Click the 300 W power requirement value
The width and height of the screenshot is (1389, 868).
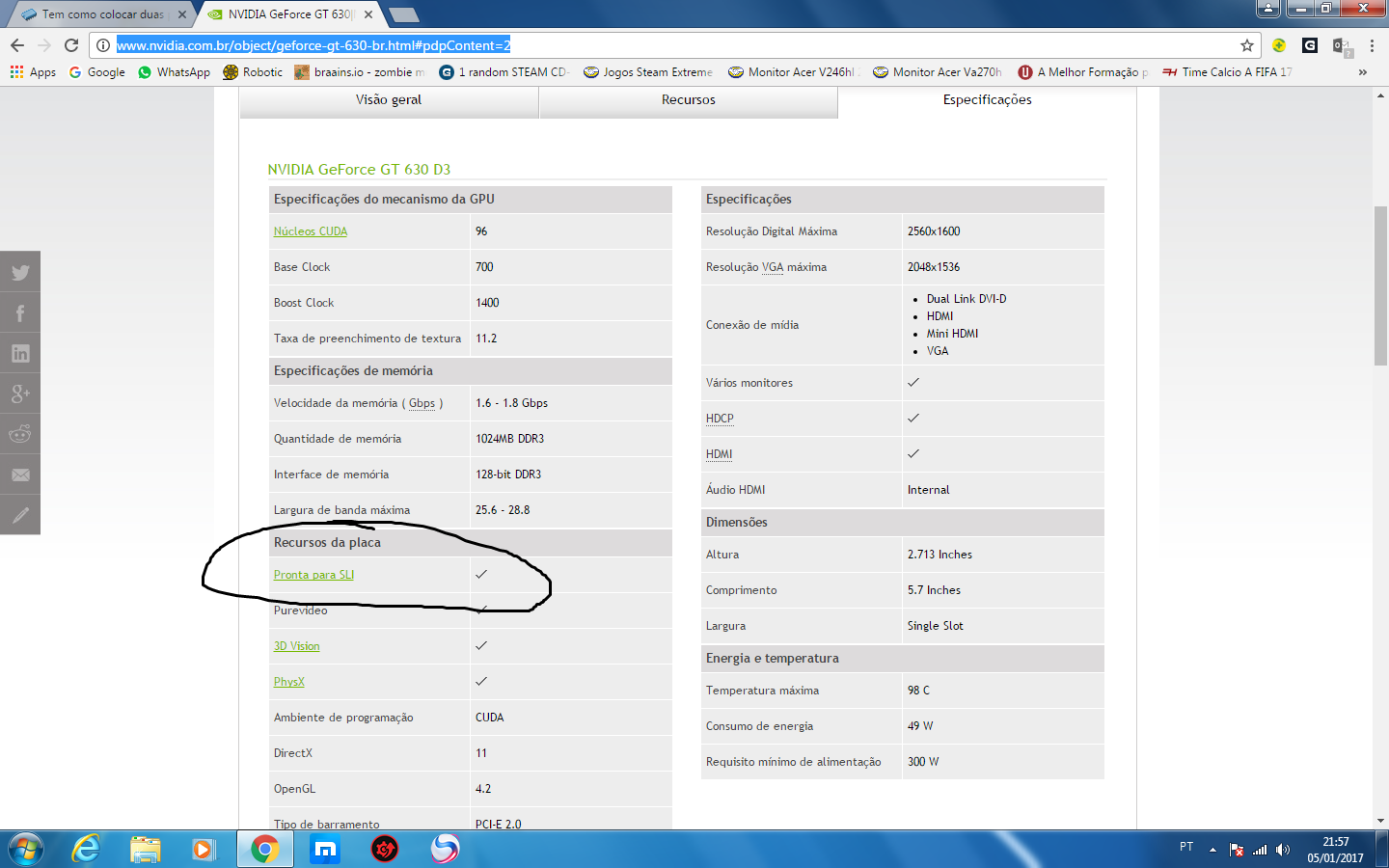click(x=923, y=762)
